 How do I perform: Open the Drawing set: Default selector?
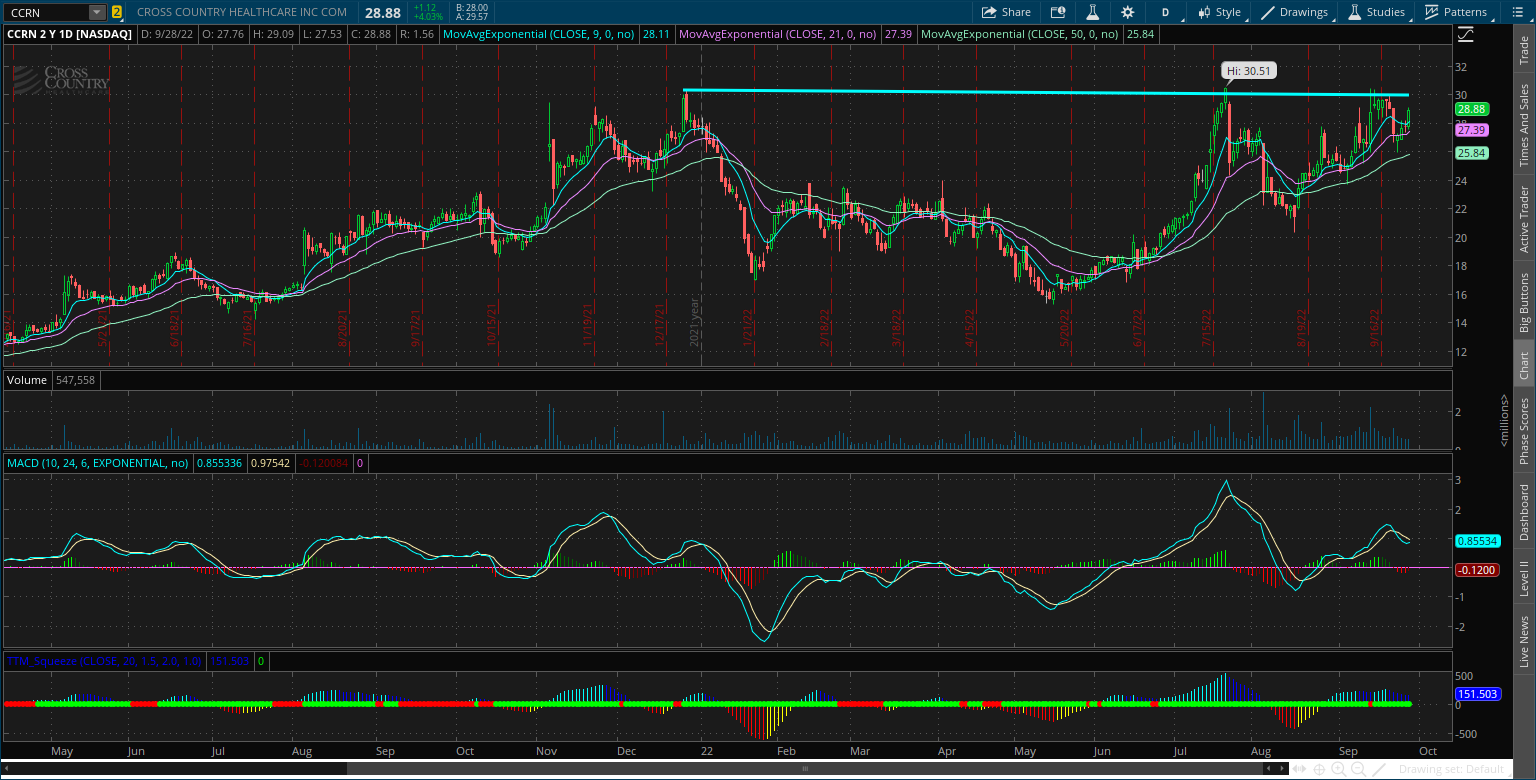pyautogui.click(x=1451, y=769)
